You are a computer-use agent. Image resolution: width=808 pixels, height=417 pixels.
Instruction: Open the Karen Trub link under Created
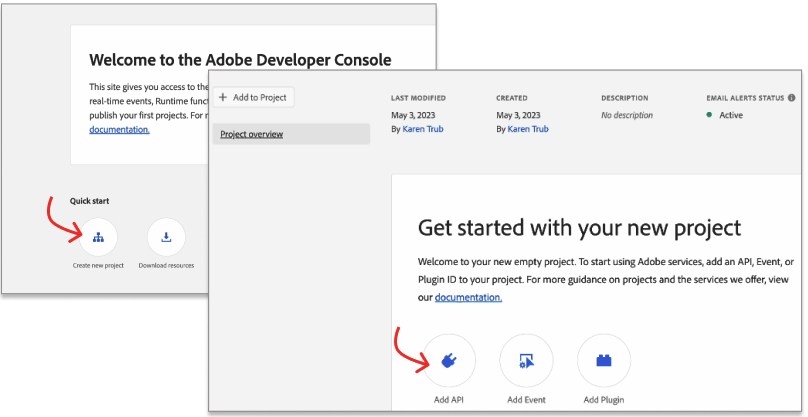[528, 129]
